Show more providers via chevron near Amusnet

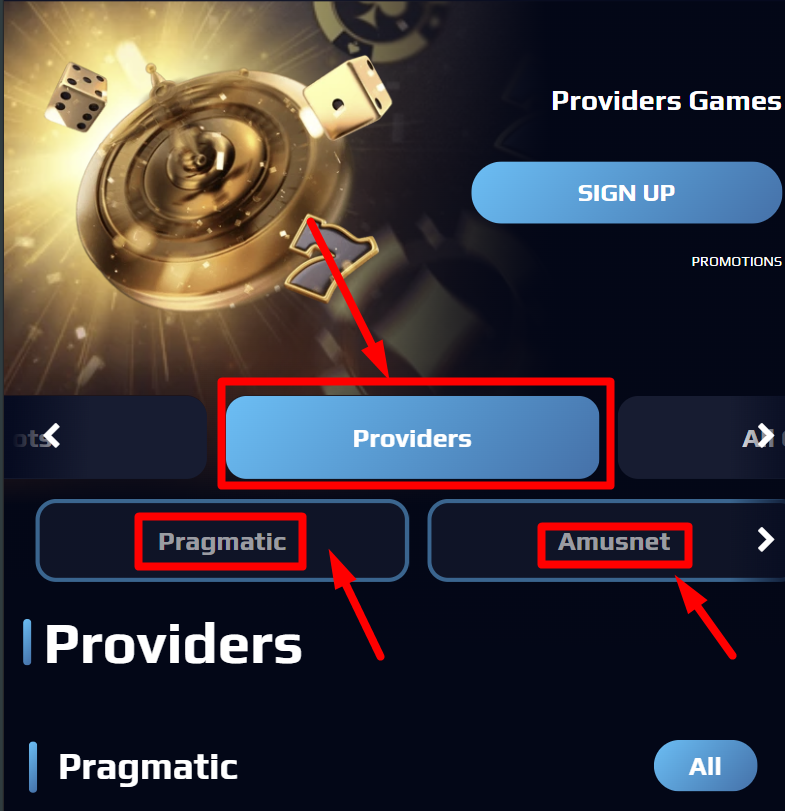(766, 540)
